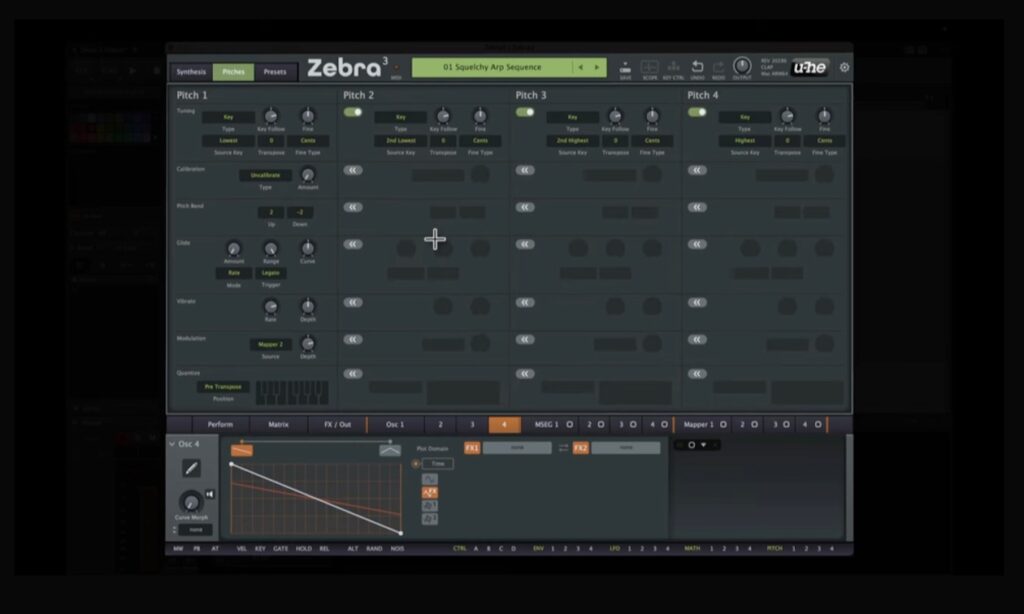Click the u-he logo
The width and height of the screenshot is (1024, 614).
(808, 67)
